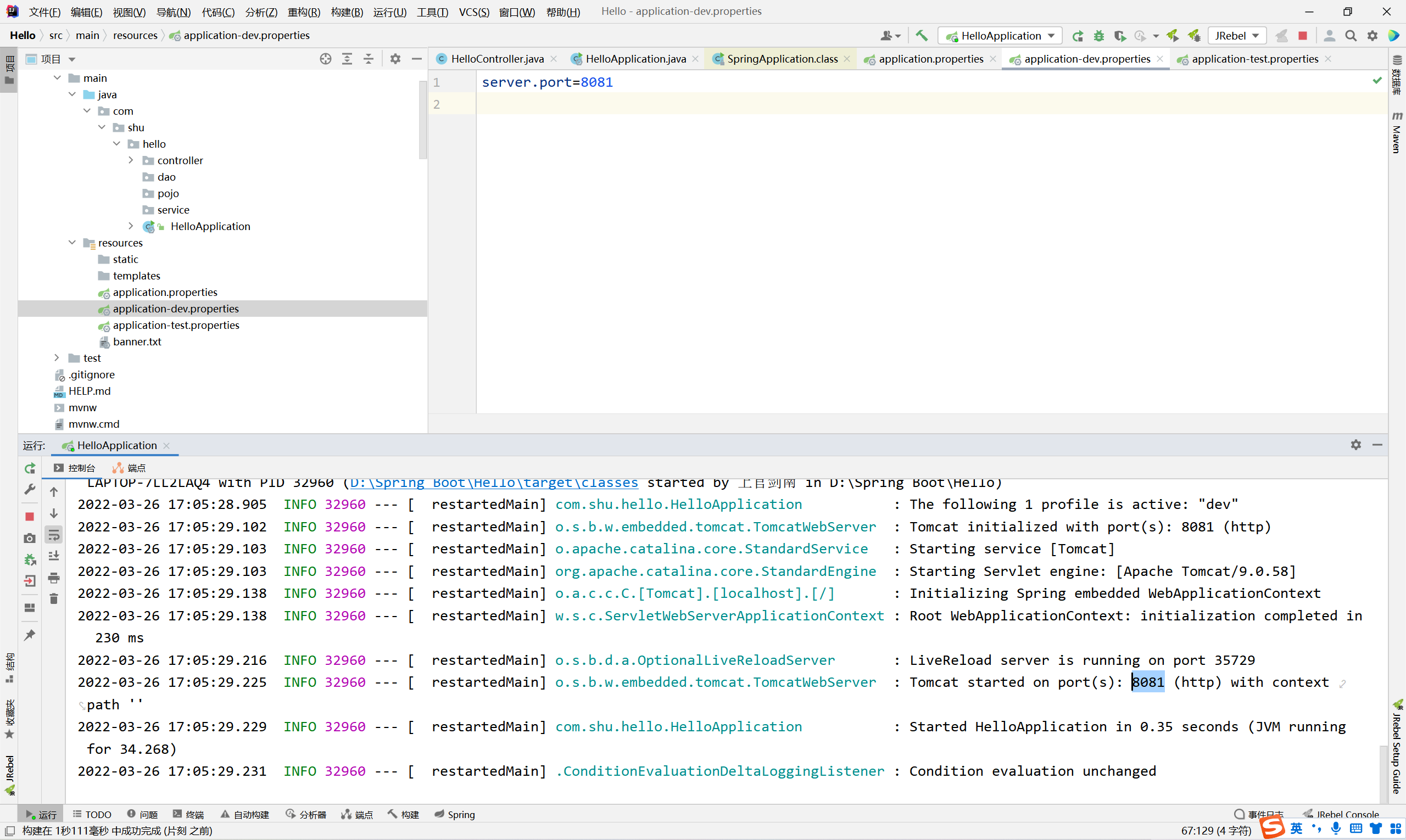Rerun HelloApplication in run panel
Screen dimensions: 1406x840
coord(30,468)
